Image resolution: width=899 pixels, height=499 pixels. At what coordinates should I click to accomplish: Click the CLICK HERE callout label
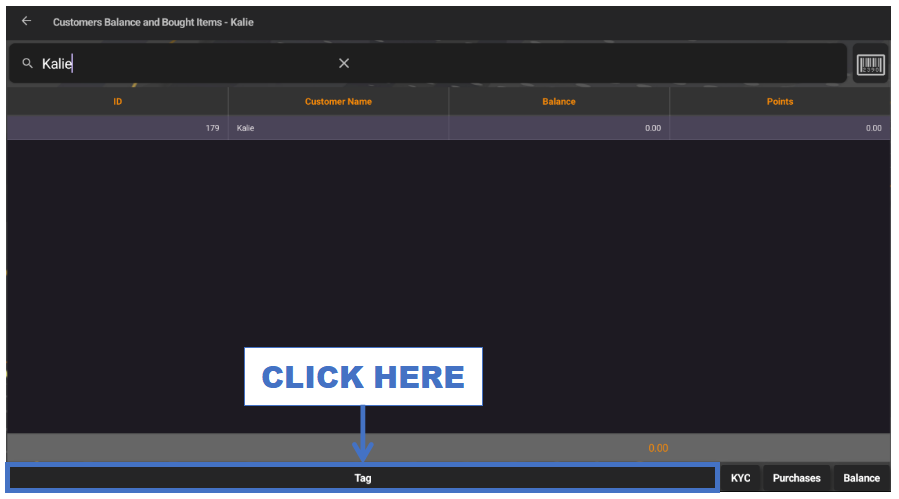pyautogui.click(x=363, y=377)
